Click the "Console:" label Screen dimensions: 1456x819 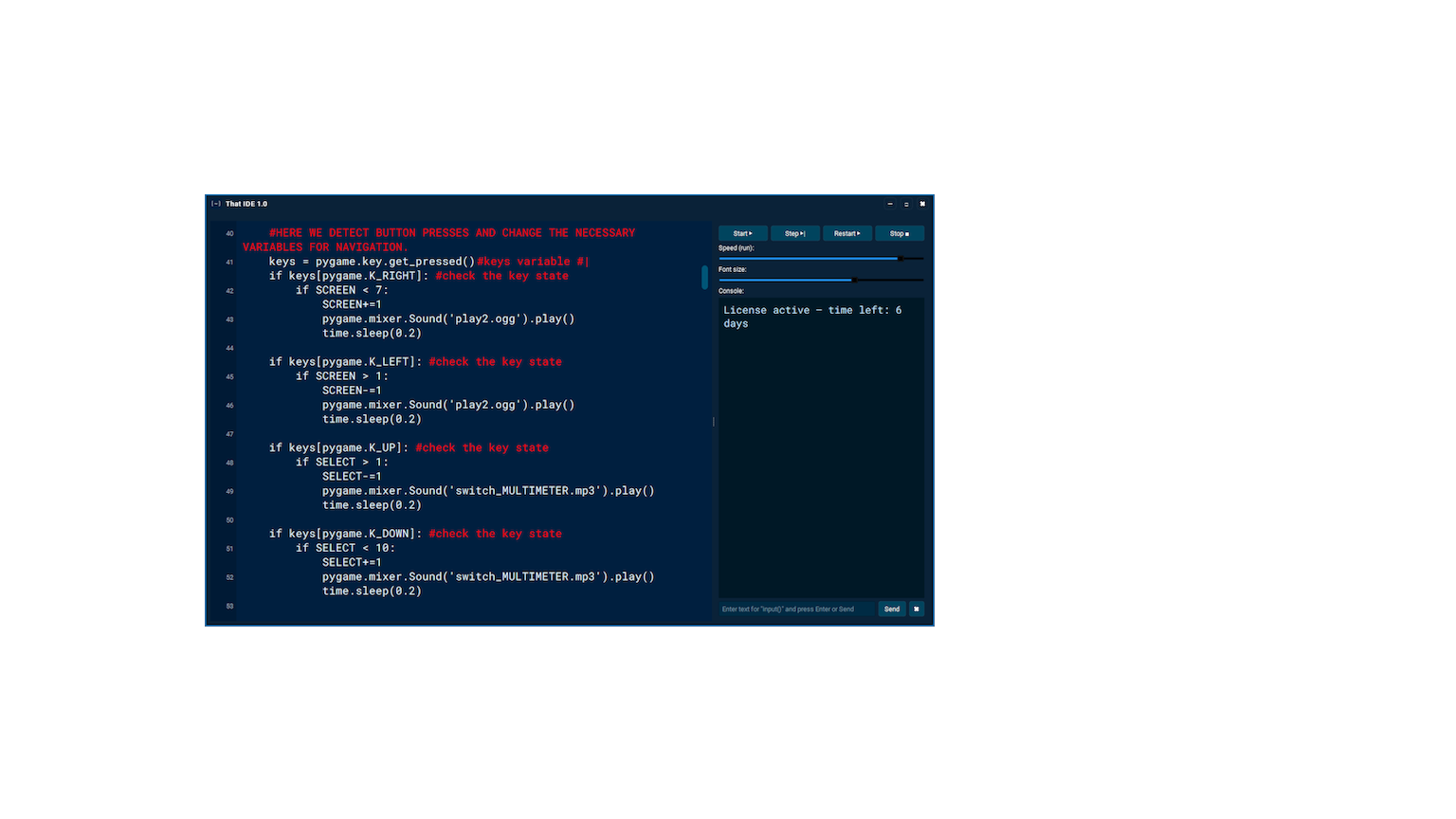tap(731, 291)
